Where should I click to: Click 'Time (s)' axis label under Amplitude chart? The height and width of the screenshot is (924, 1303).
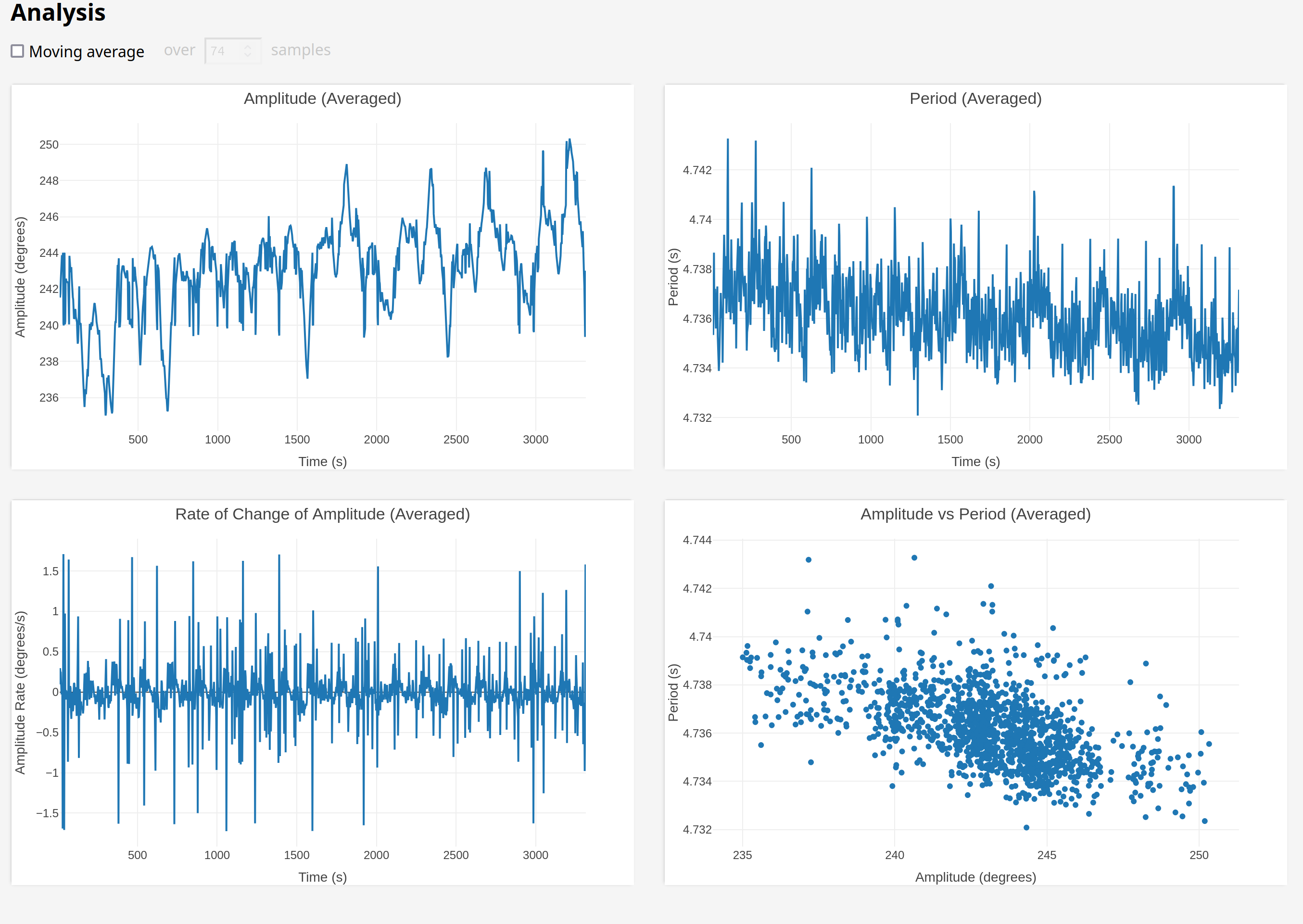coord(322,461)
